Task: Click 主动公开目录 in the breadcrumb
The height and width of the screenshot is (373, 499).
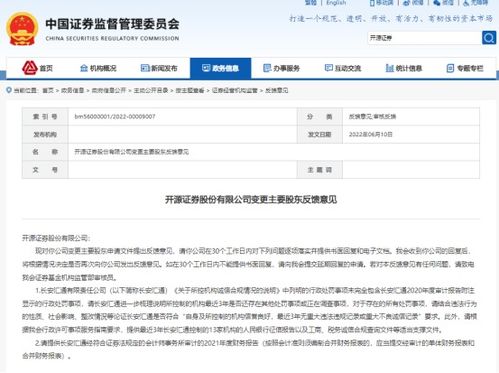Action: (x=151, y=90)
